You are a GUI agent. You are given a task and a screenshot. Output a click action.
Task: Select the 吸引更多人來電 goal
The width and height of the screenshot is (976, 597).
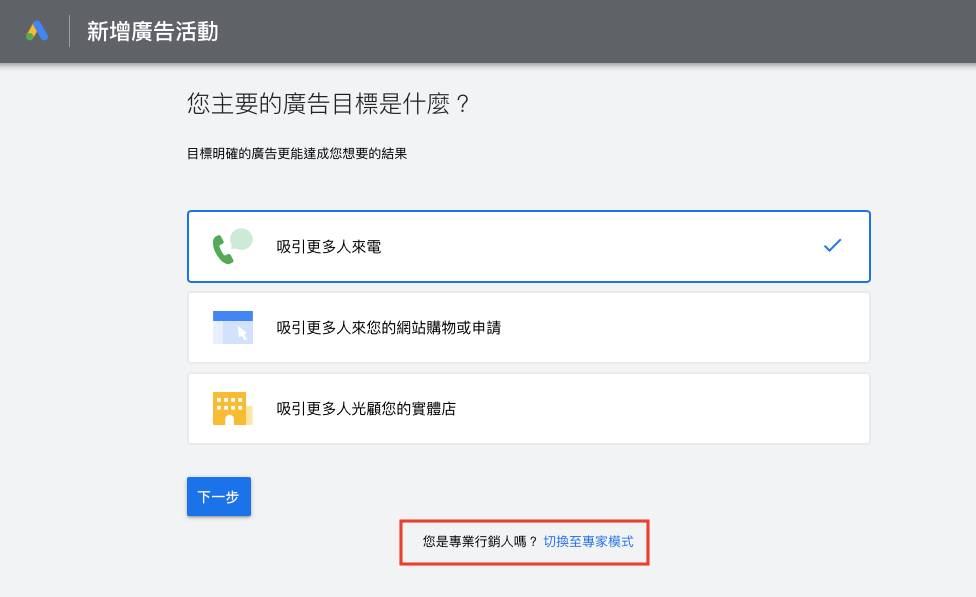coord(329,247)
